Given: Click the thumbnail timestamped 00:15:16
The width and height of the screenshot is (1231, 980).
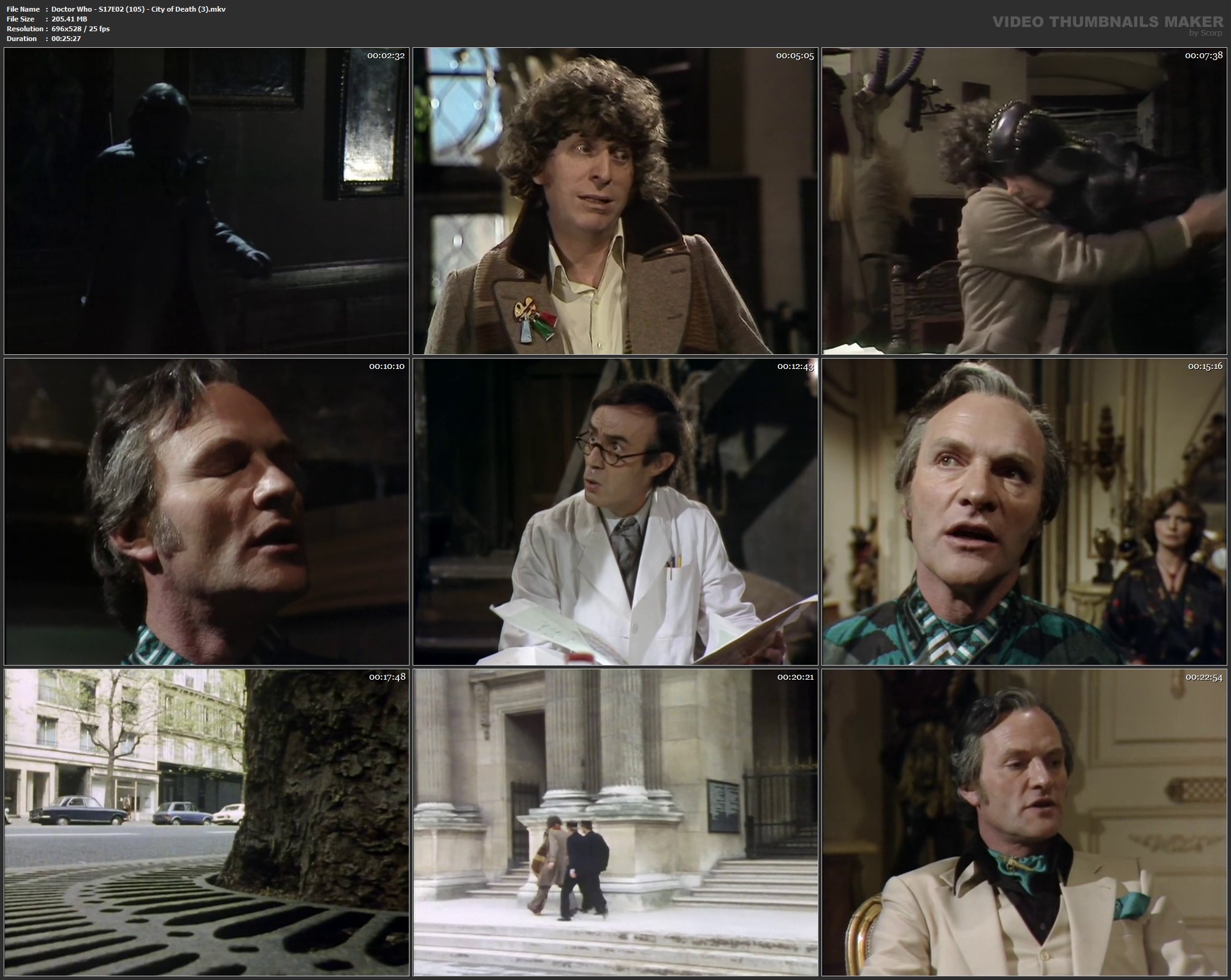Looking at the screenshot, I should pyautogui.click(x=1024, y=512).
